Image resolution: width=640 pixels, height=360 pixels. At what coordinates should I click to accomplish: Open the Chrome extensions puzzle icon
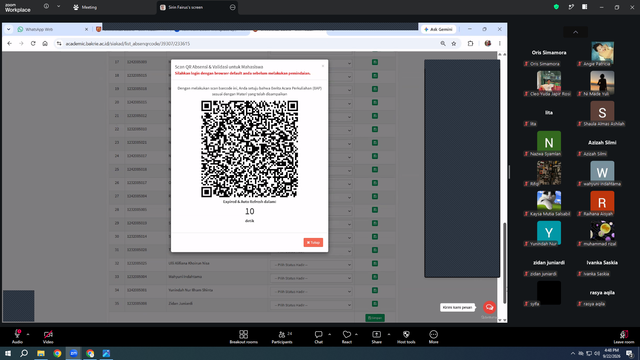click(470, 44)
